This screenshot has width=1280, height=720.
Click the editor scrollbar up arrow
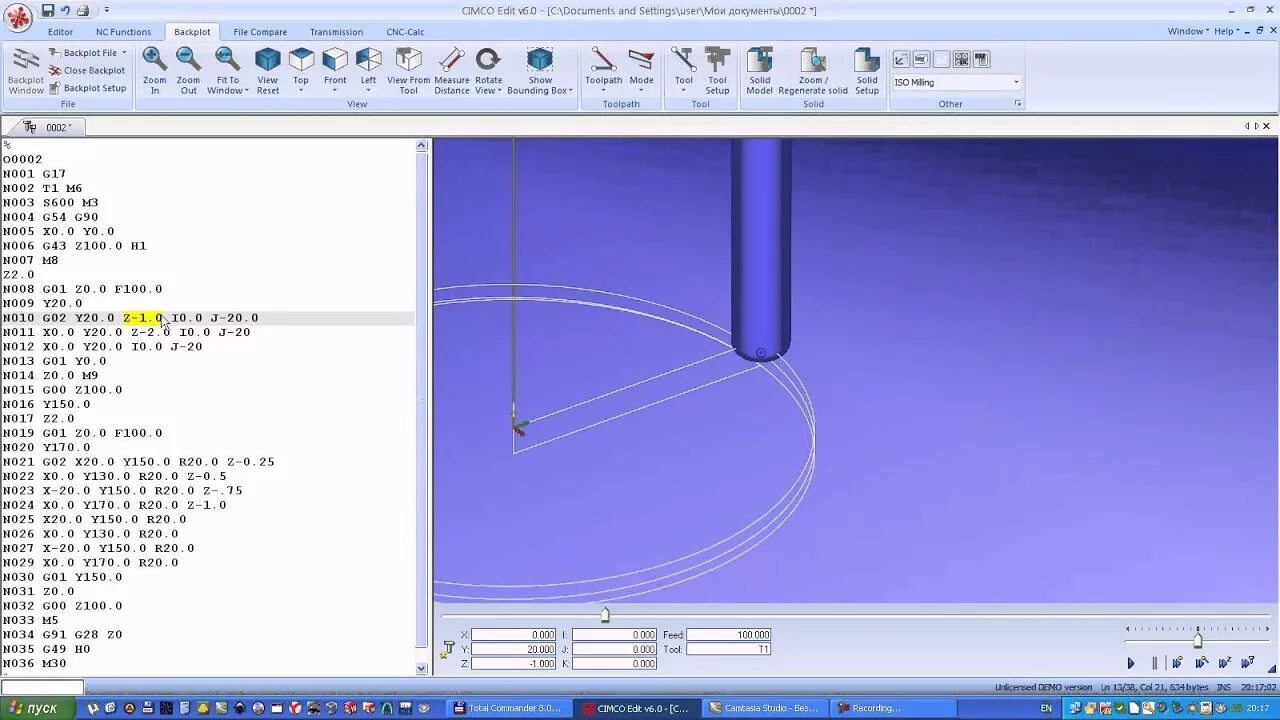(422, 146)
